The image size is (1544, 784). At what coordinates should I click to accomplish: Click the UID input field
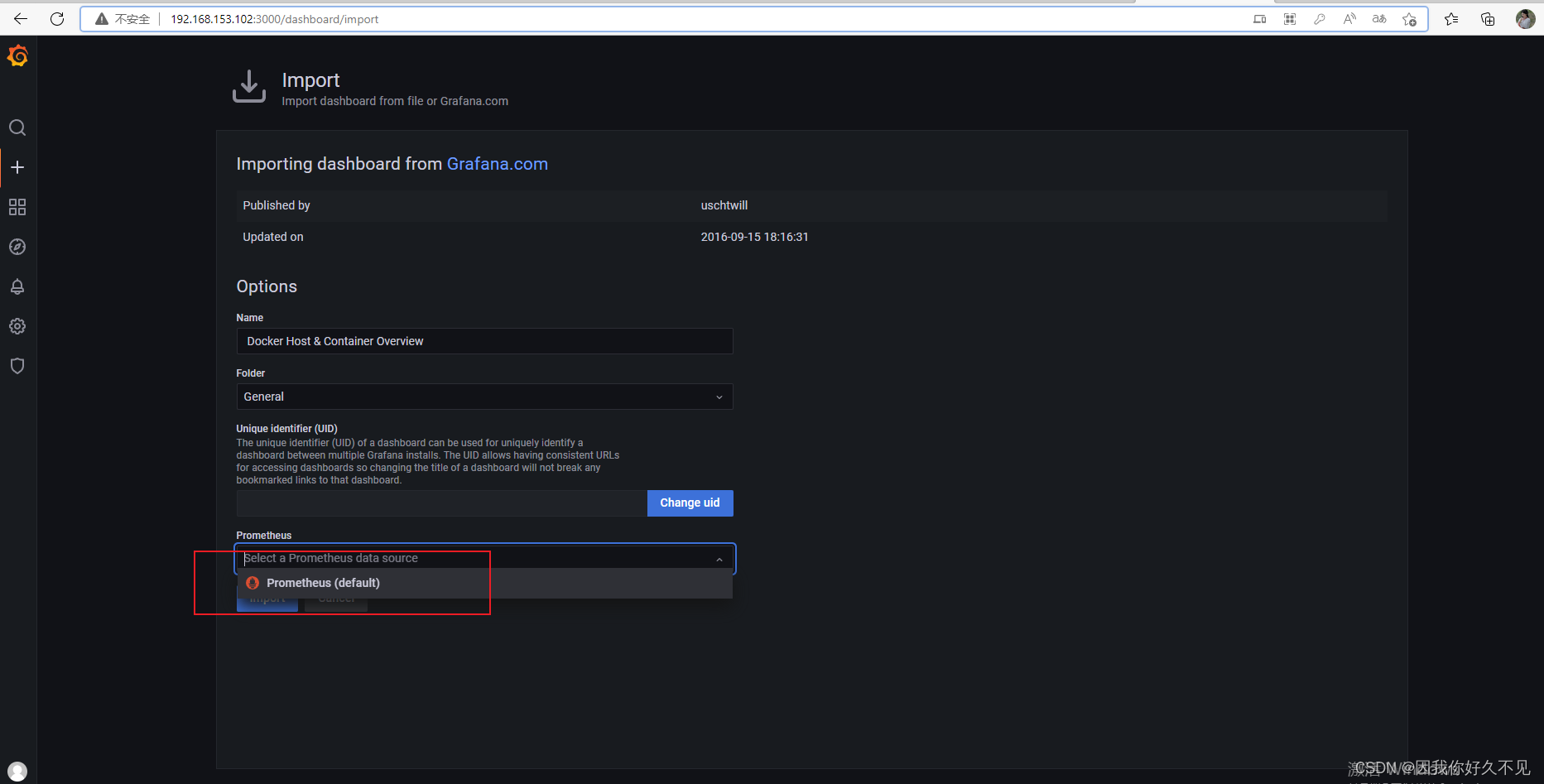click(441, 503)
